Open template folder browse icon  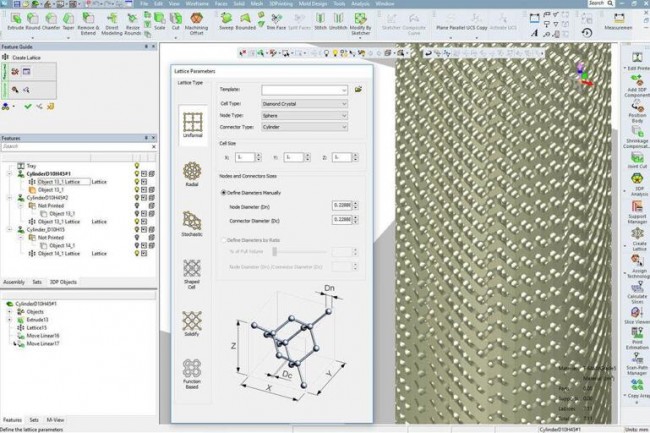pyautogui.click(x=358, y=90)
